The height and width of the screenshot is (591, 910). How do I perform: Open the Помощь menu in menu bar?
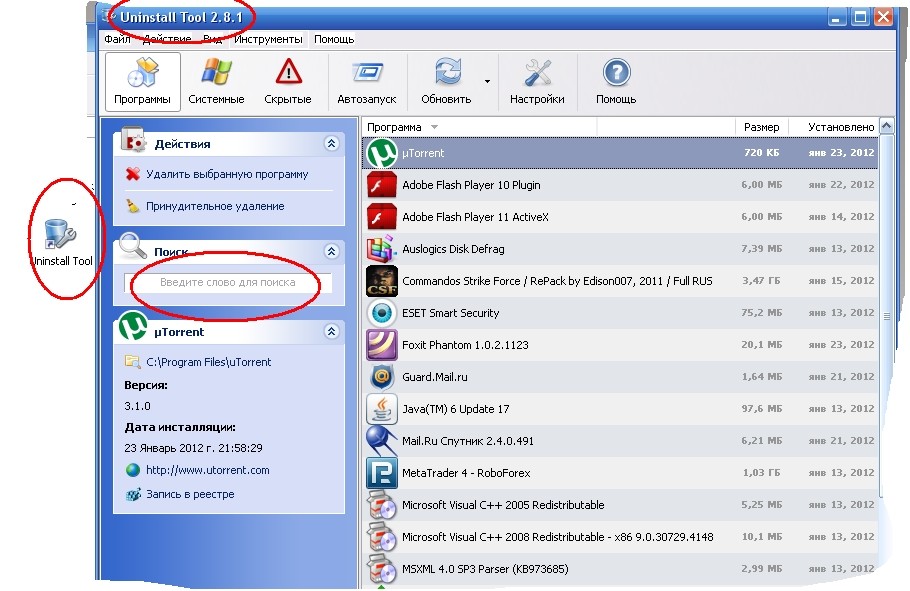click(x=334, y=39)
